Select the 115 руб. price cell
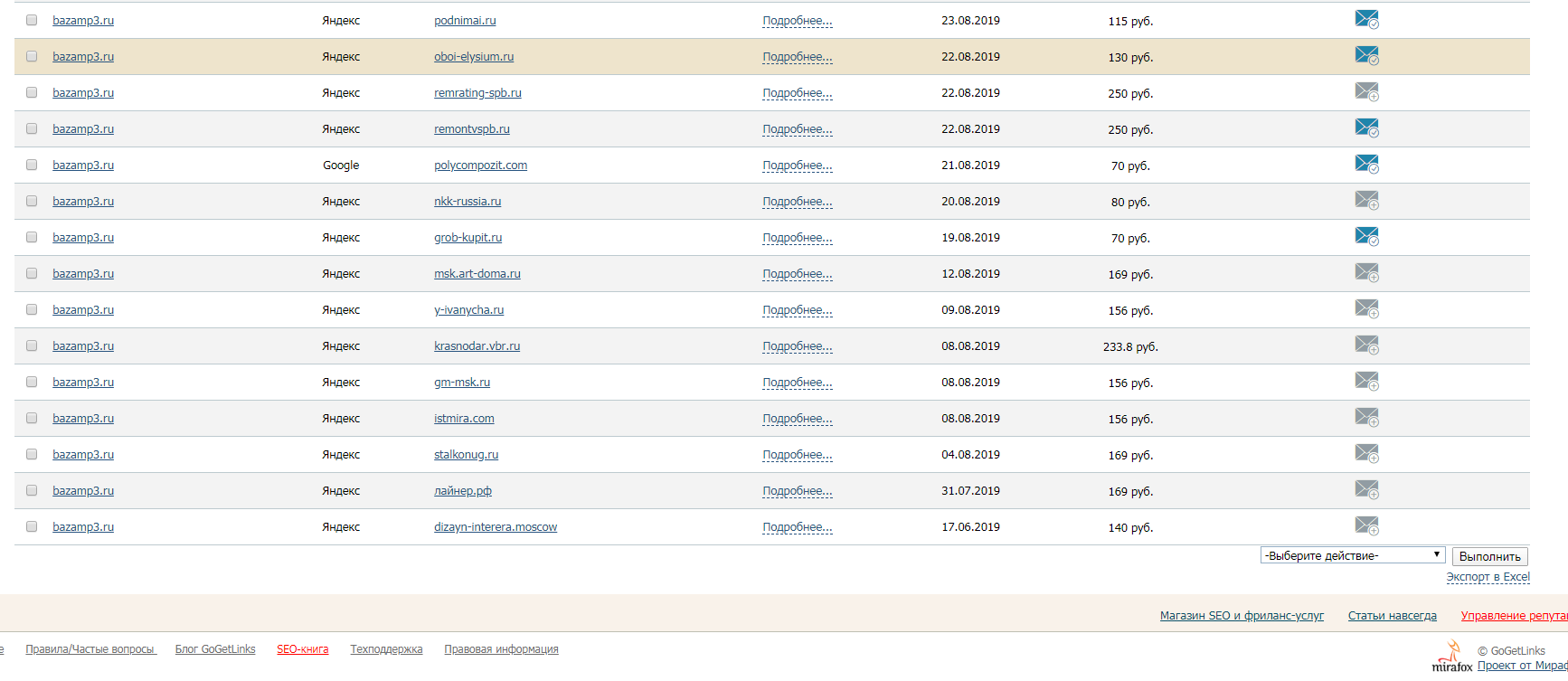Viewport: 1568px width, 681px height. coord(1130,21)
